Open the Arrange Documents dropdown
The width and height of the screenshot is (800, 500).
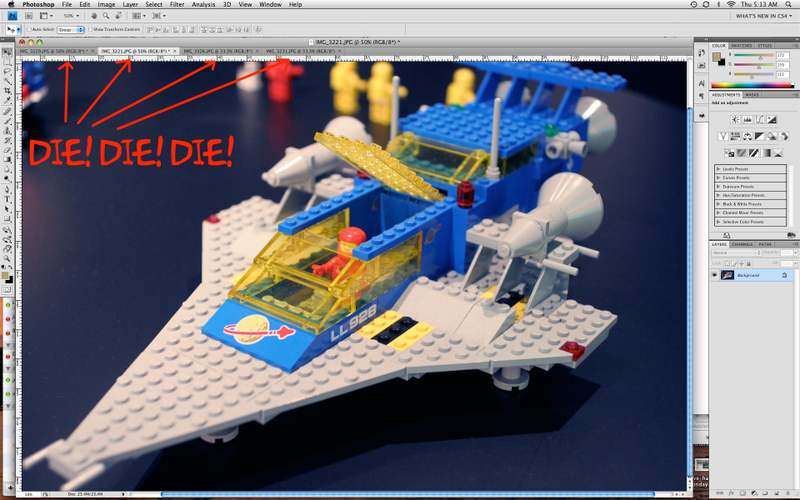(139, 16)
